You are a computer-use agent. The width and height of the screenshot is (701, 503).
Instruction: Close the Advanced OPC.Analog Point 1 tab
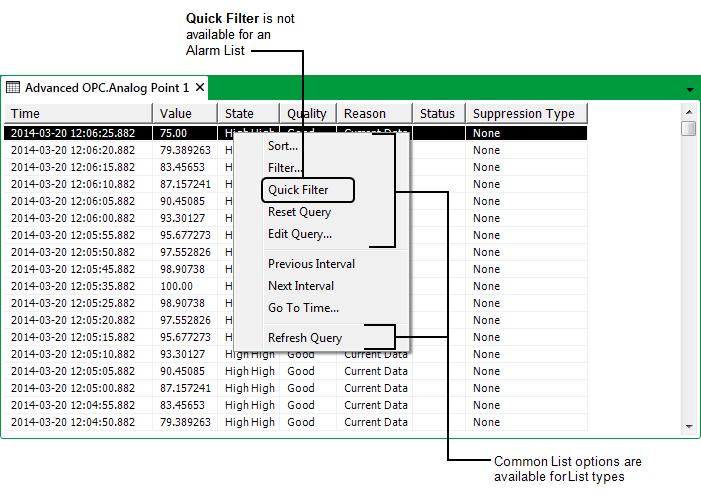(200, 88)
